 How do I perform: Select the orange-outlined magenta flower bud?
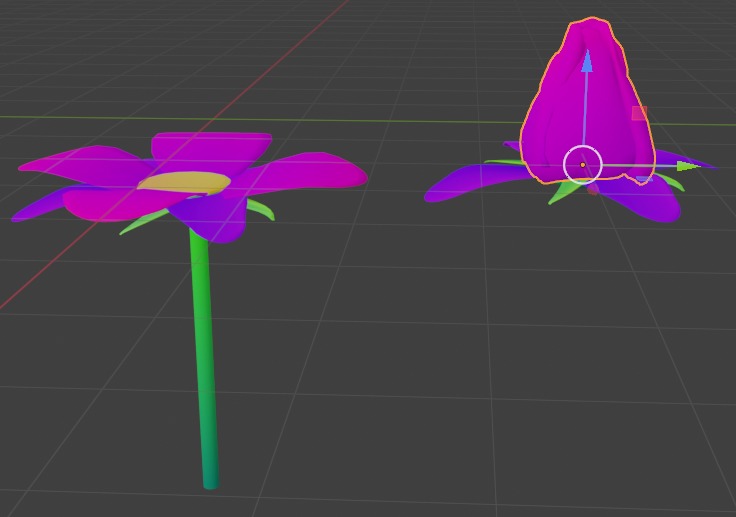587,101
